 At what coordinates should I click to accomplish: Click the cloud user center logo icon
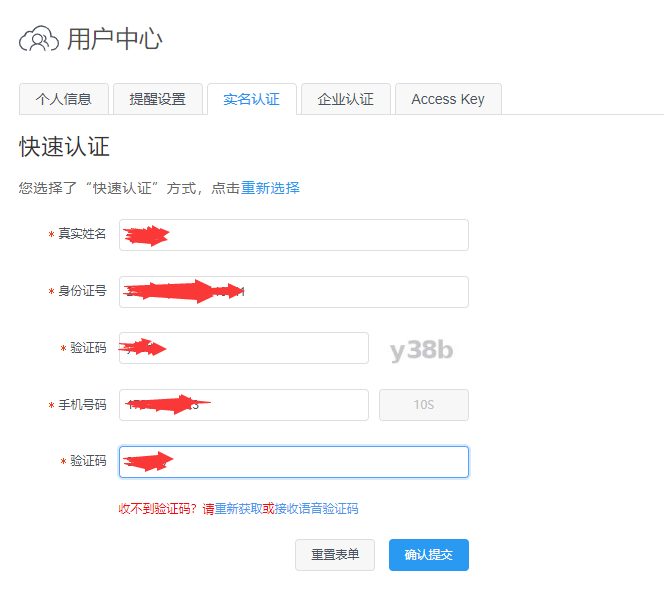coord(39,40)
